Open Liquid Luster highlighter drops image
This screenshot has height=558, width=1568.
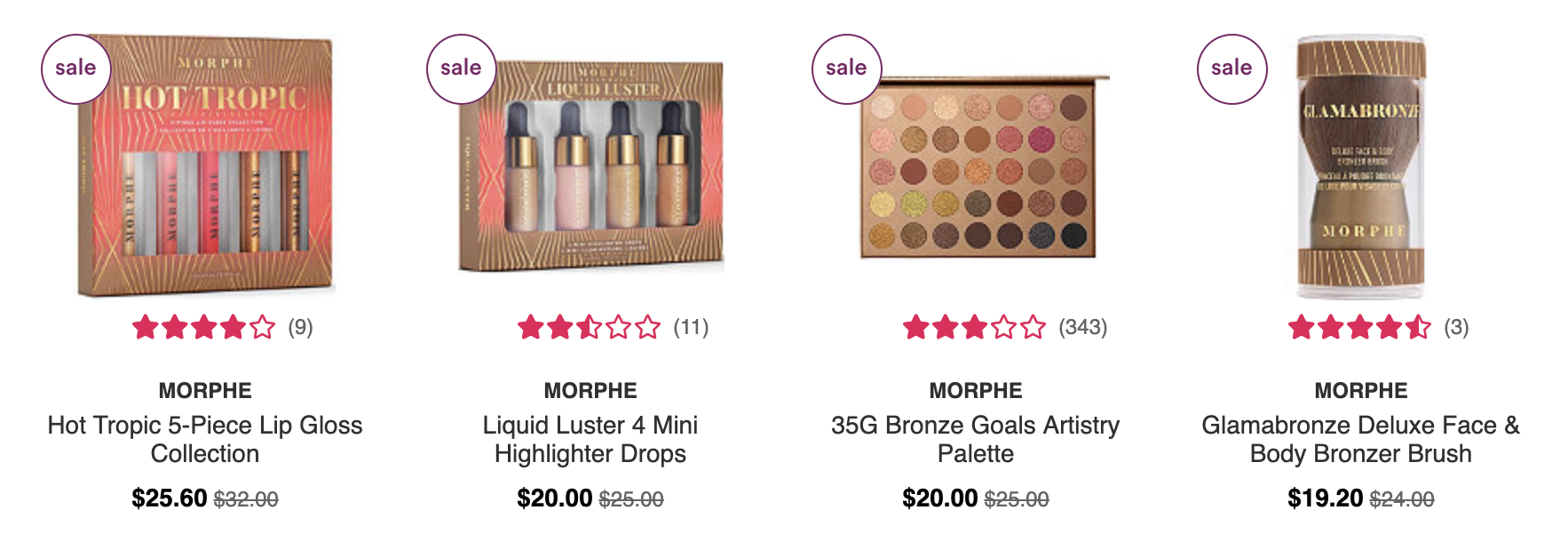pos(590,166)
